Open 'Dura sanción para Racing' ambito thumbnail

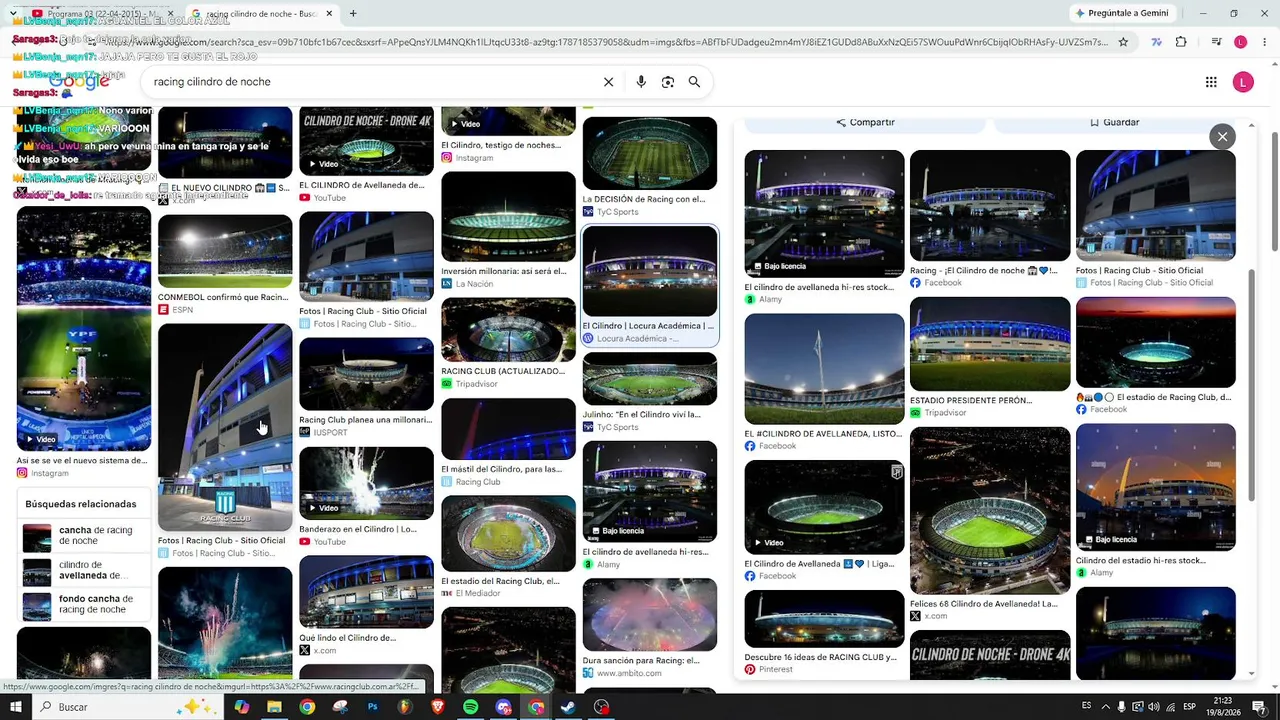[650, 615]
